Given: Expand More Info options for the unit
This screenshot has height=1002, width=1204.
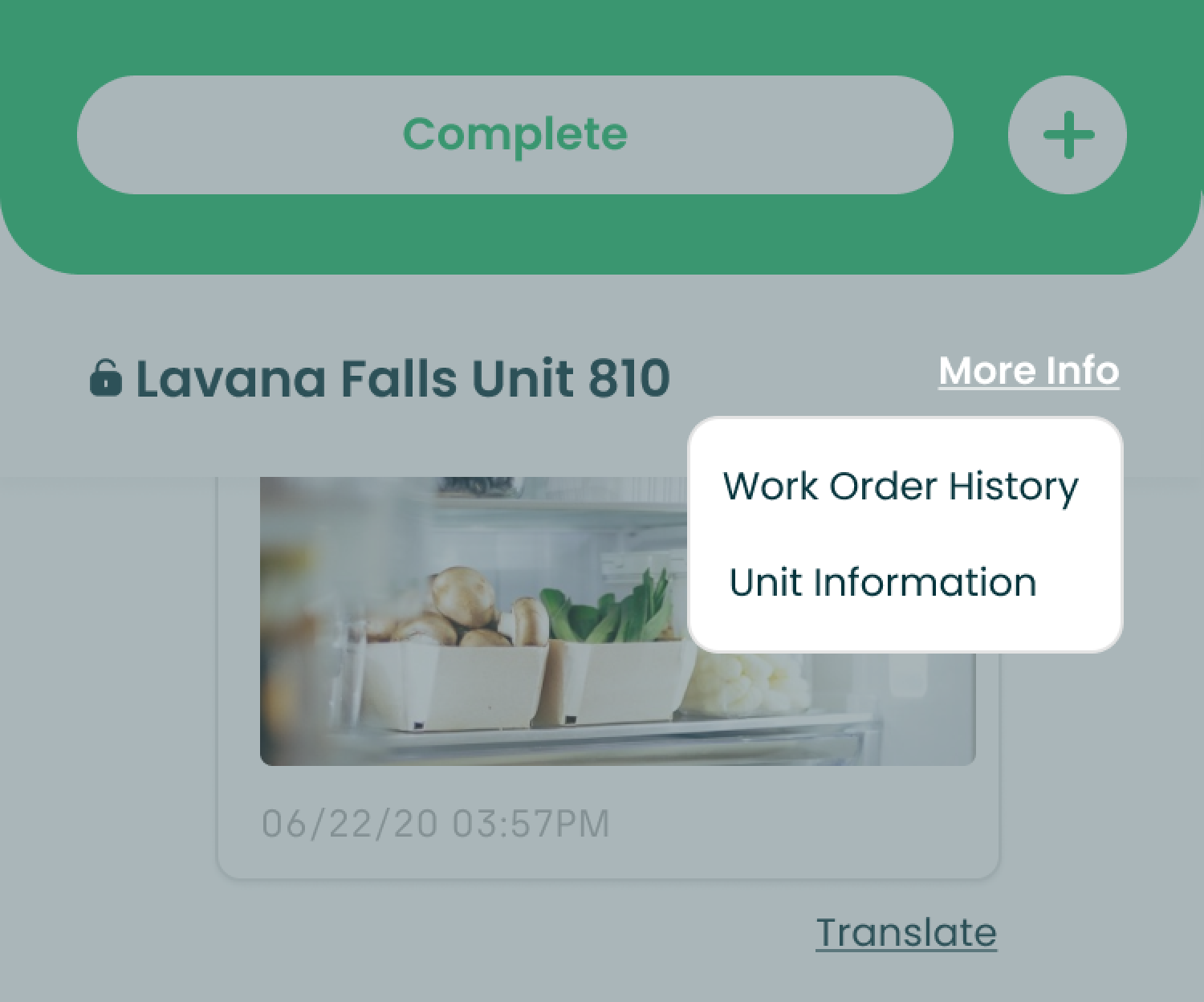Looking at the screenshot, I should (x=1029, y=370).
